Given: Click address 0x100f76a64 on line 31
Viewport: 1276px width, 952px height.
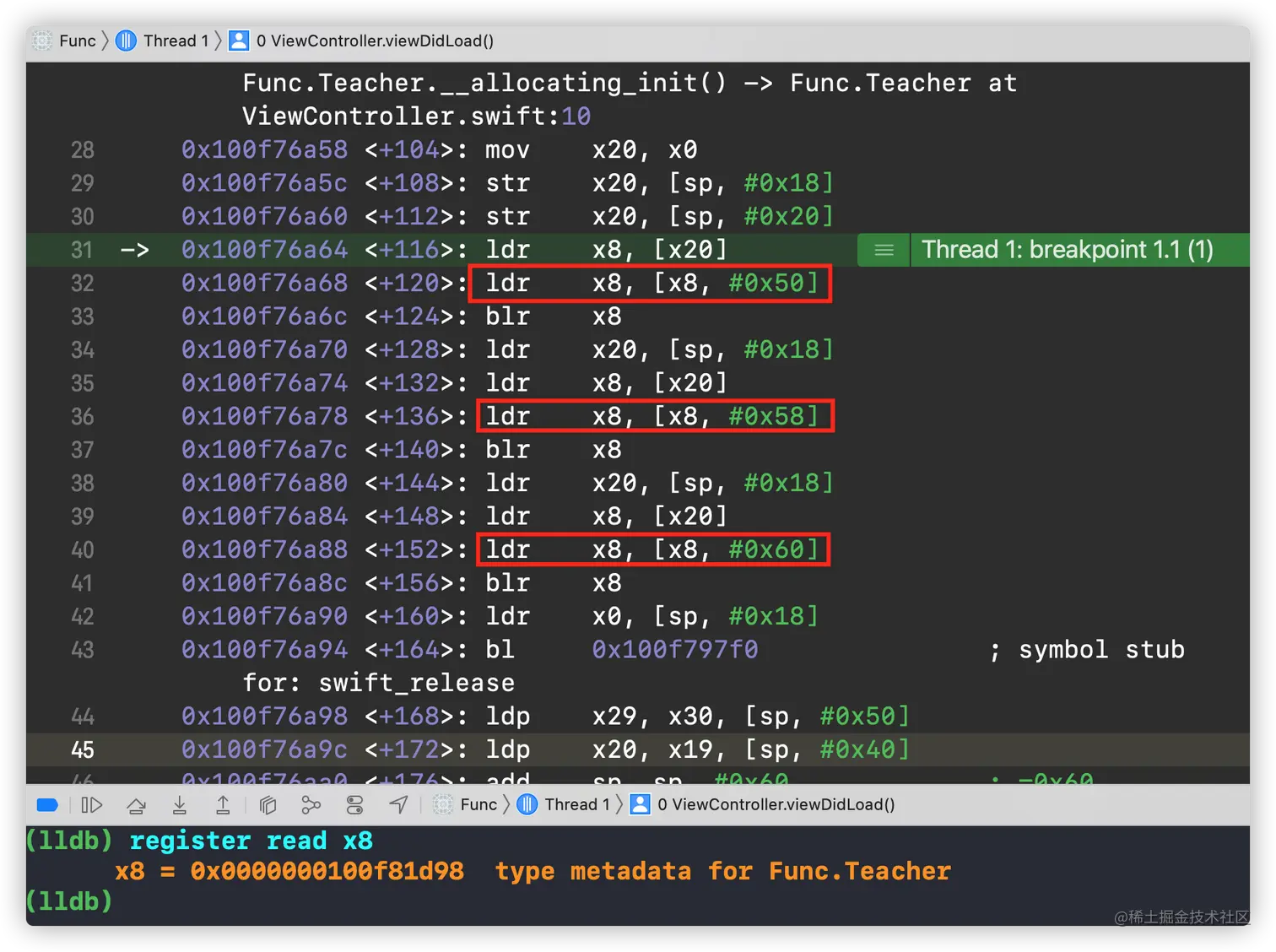Looking at the screenshot, I should pyautogui.click(x=264, y=250).
